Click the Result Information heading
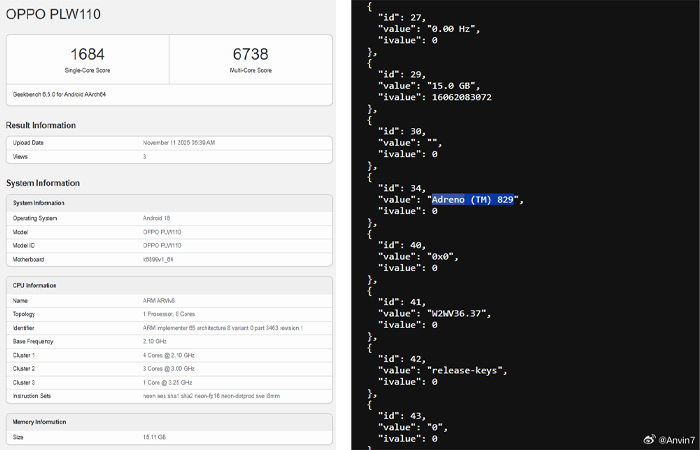 coord(41,125)
